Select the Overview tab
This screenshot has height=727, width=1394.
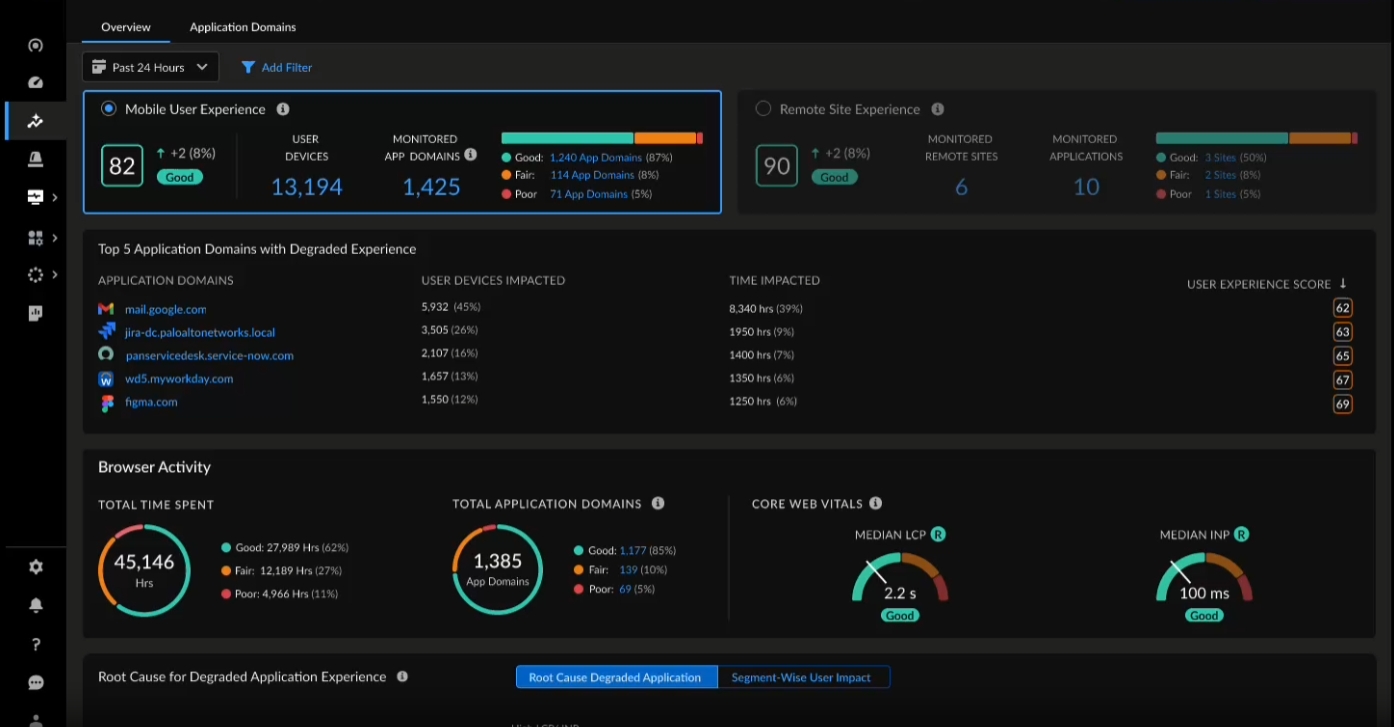point(126,27)
